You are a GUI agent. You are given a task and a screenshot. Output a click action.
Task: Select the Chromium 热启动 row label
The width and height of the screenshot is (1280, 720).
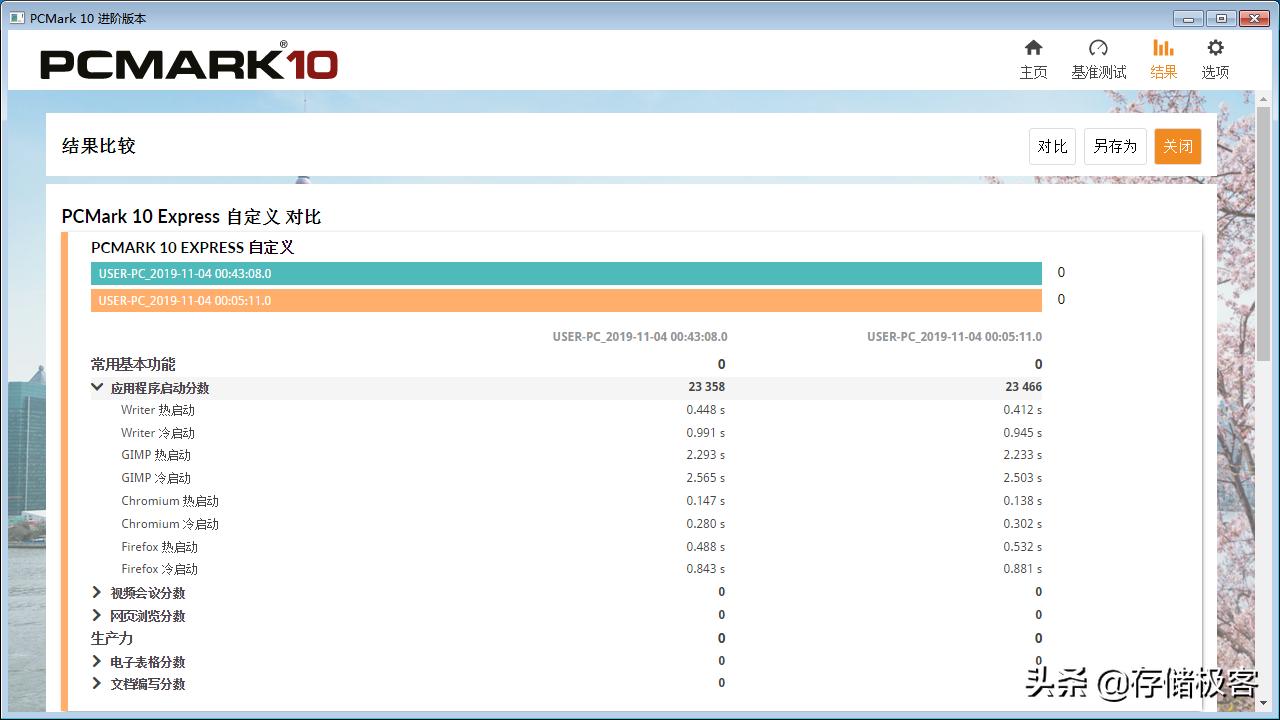point(170,501)
